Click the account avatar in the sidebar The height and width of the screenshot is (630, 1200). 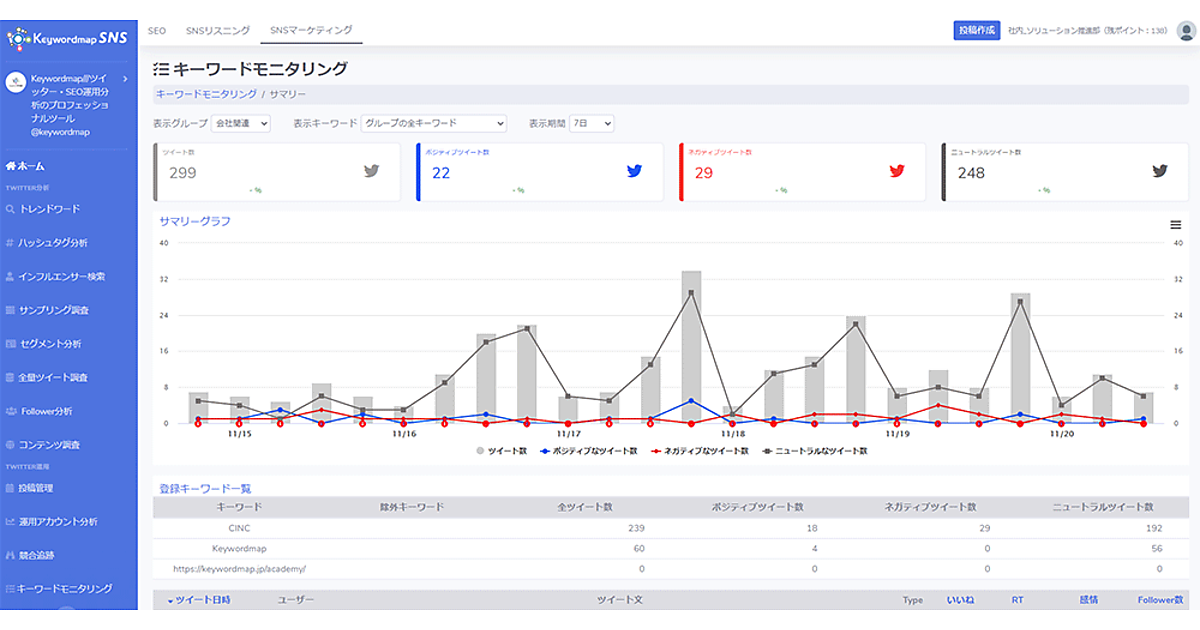(16, 83)
